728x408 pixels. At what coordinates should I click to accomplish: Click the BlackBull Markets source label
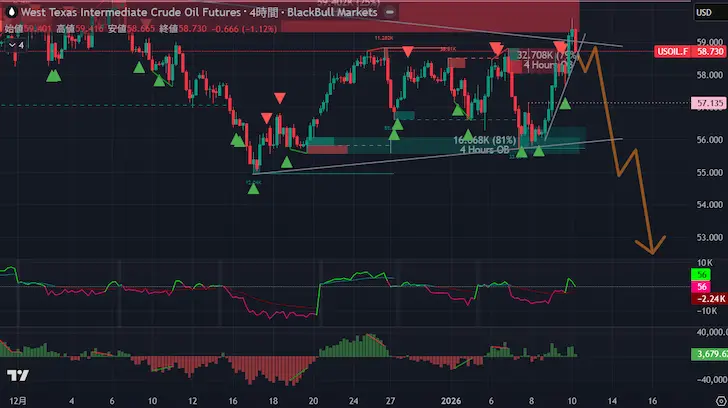(x=332, y=11)
